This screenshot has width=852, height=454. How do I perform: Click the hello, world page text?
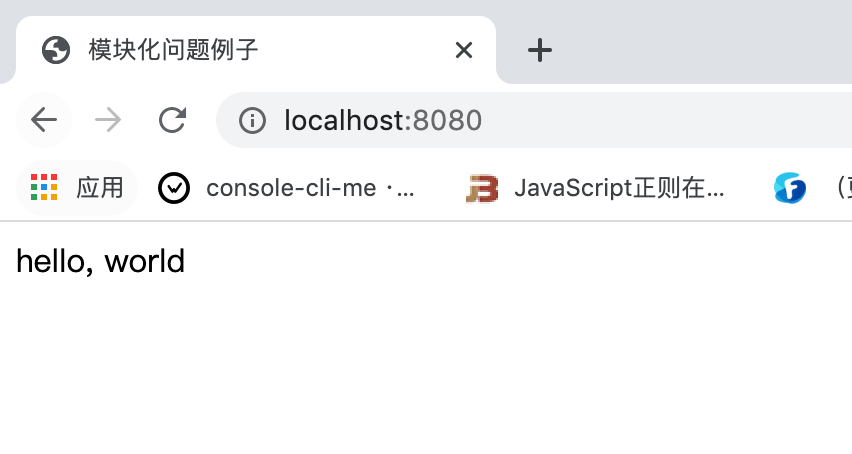coord(100,262)
